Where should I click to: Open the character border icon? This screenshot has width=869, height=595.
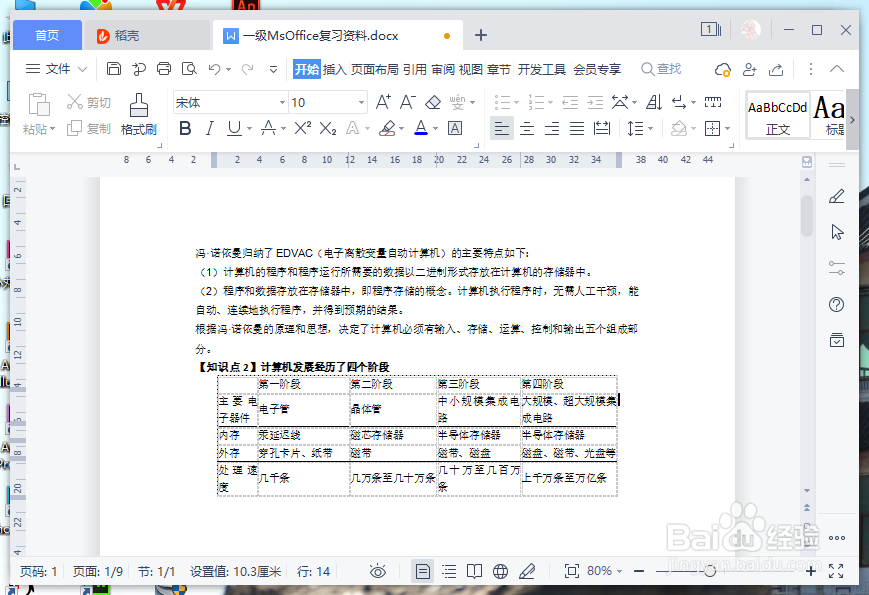(453, 127)
